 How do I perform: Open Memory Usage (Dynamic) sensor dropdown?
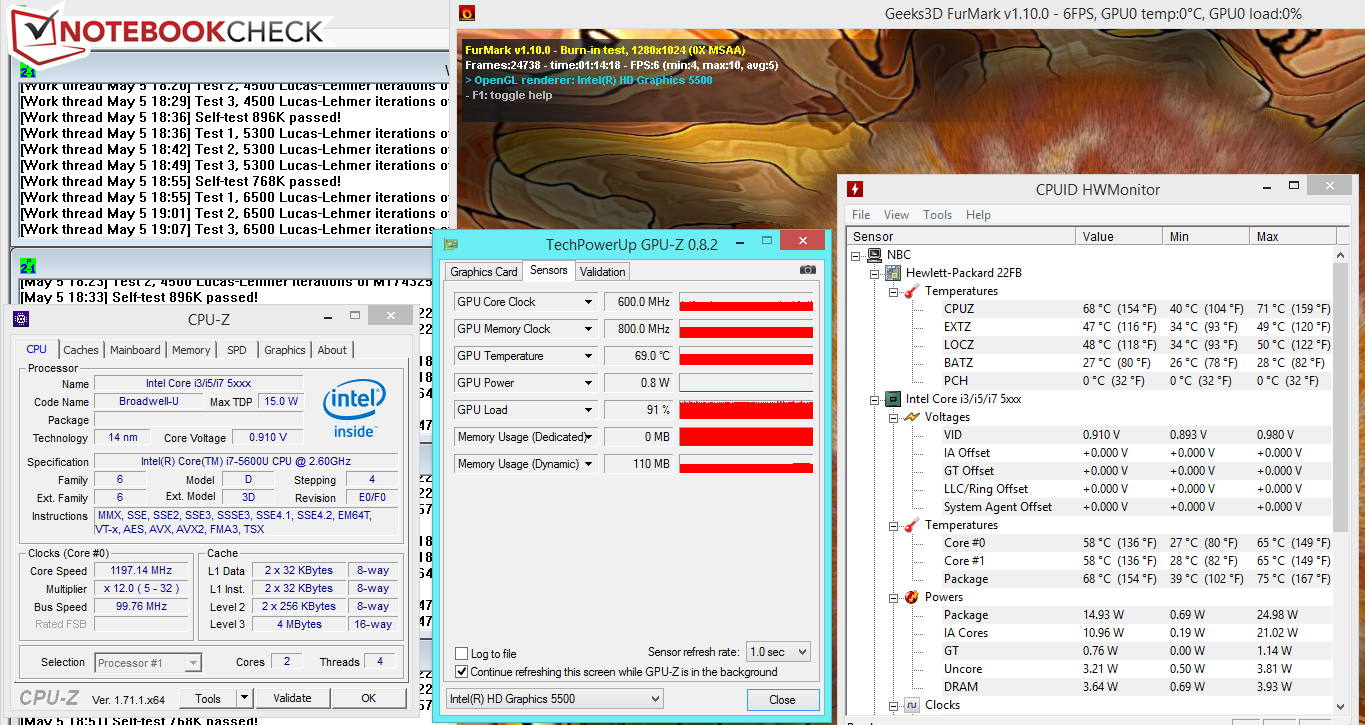click(588, 464)
